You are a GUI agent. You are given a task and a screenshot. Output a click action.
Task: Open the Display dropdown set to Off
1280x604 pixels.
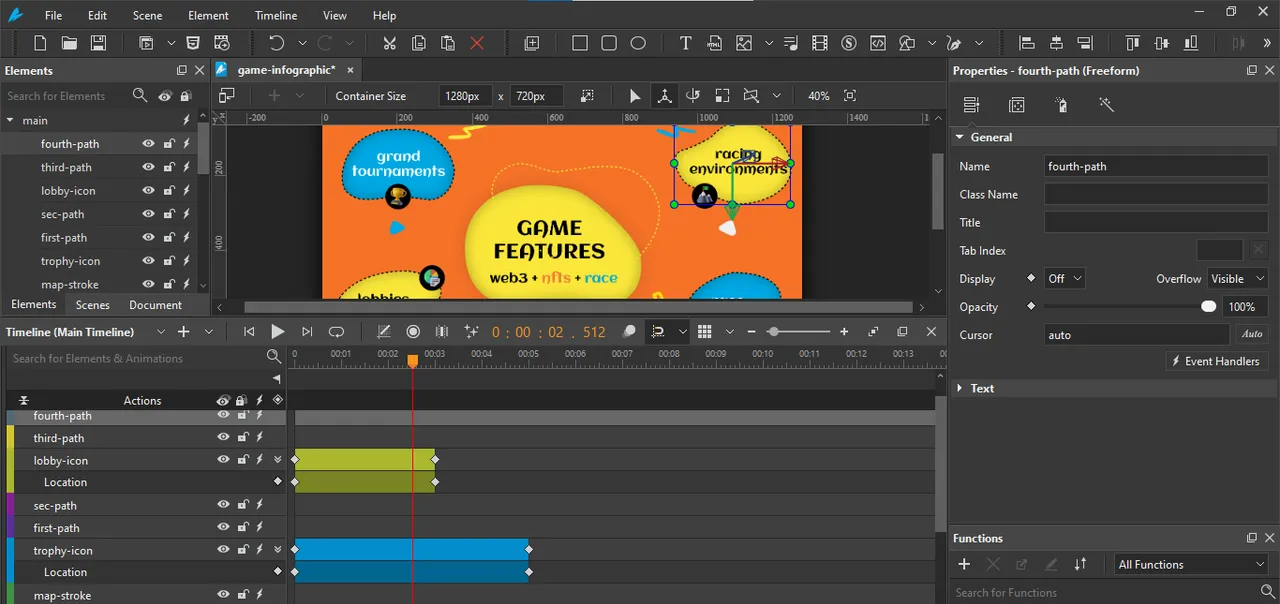(x=1064, y=279)
